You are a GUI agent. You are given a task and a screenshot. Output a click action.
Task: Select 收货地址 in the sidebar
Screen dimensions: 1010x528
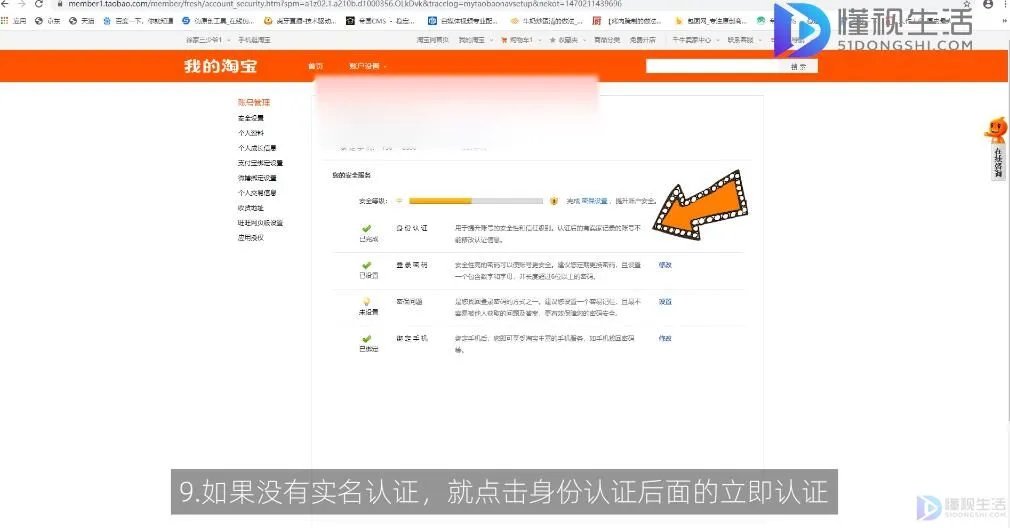click(251, 208)
